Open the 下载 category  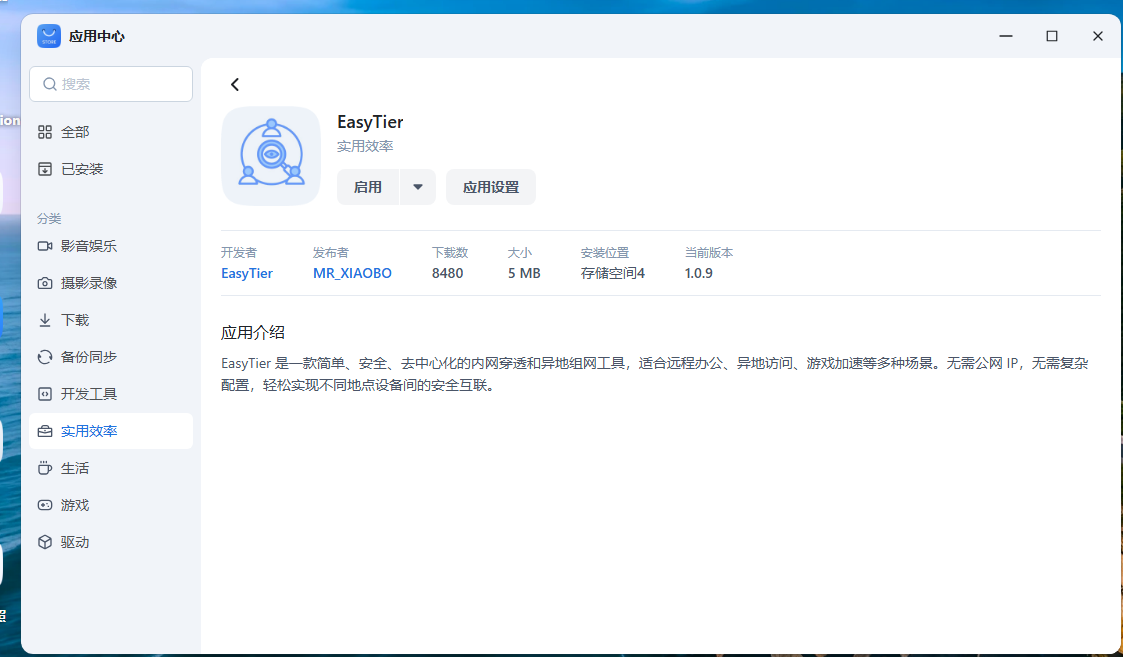pyautogui.click(x=111, y=320)
